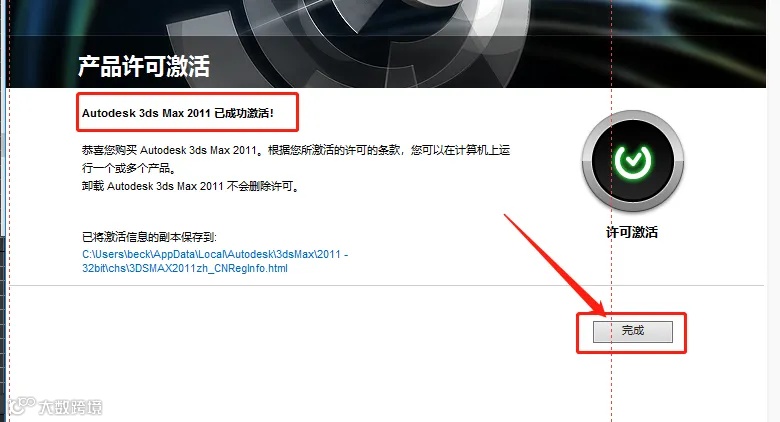
Task: Click the 产品许可激活 page heading
Action: coord(144,66)
